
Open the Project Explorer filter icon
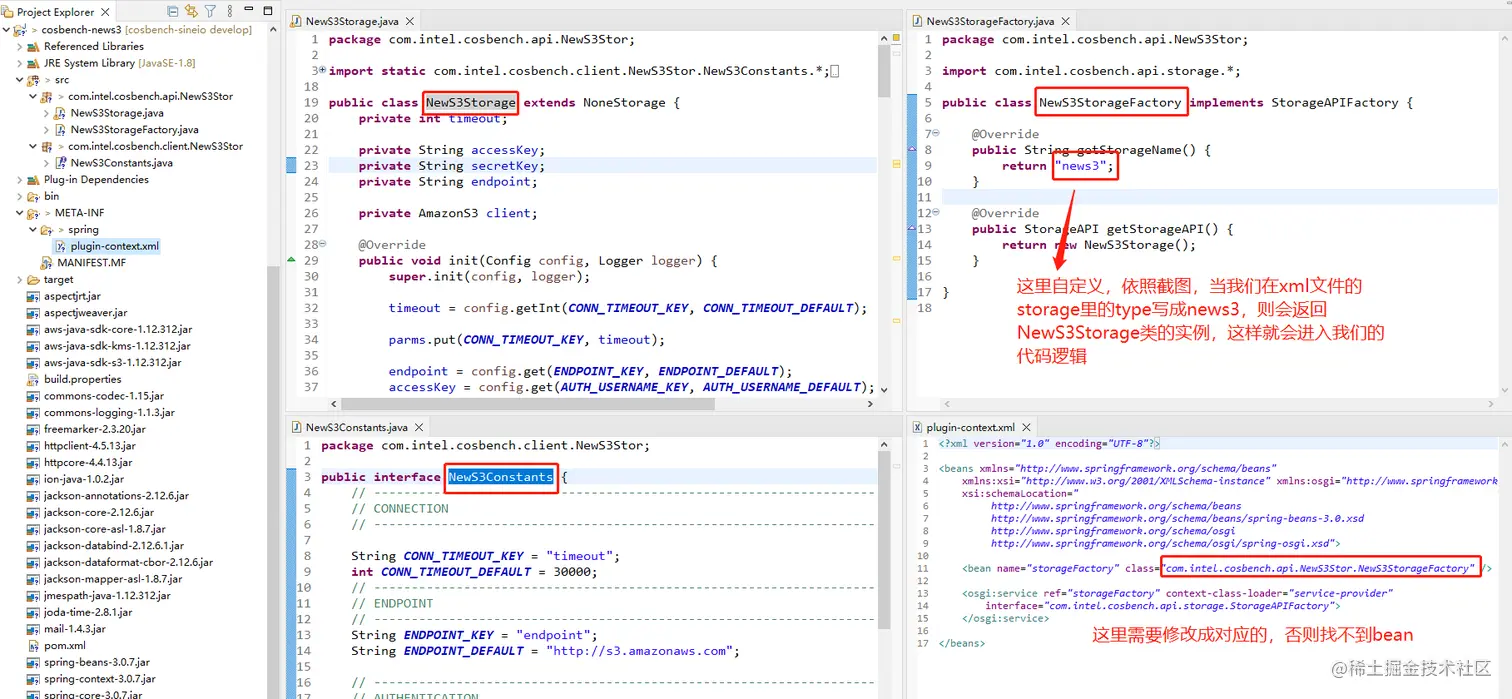210,12
